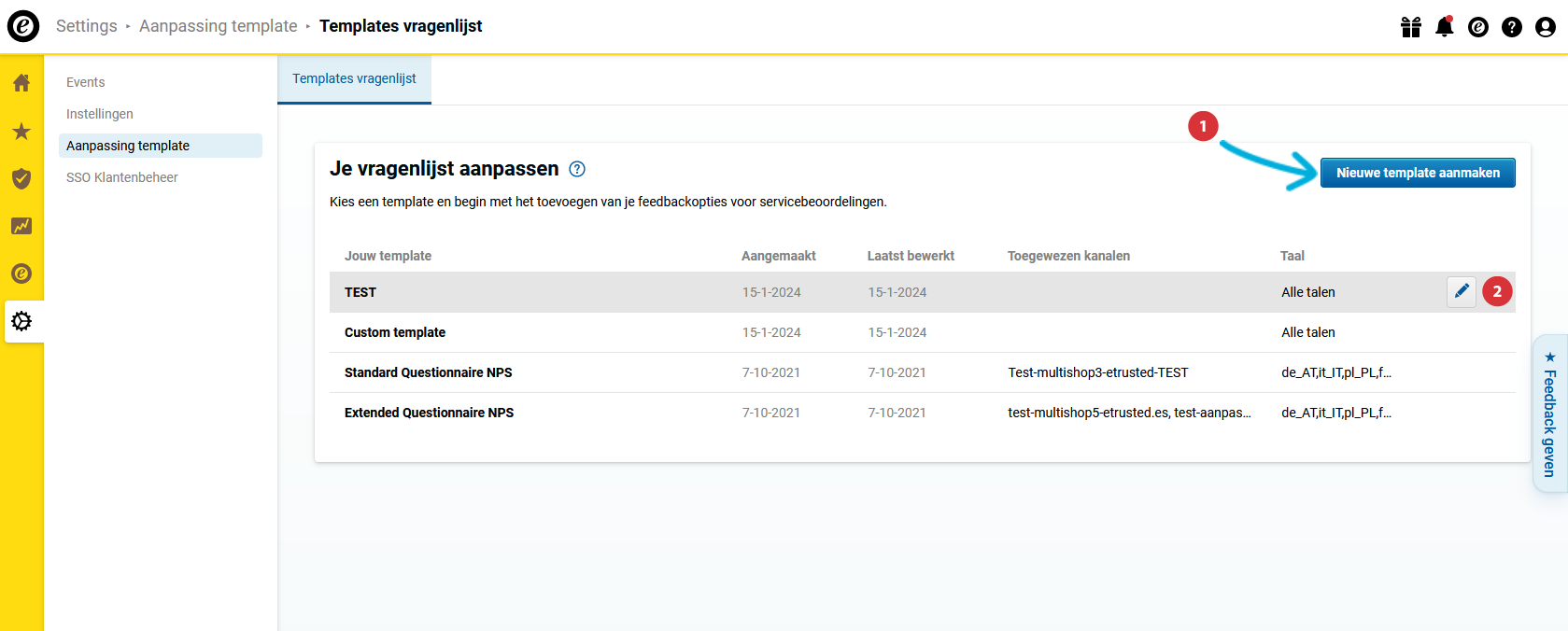1568x631 pixels.
Task: Open the help question mark in the header
Action: click(1512, 27)
